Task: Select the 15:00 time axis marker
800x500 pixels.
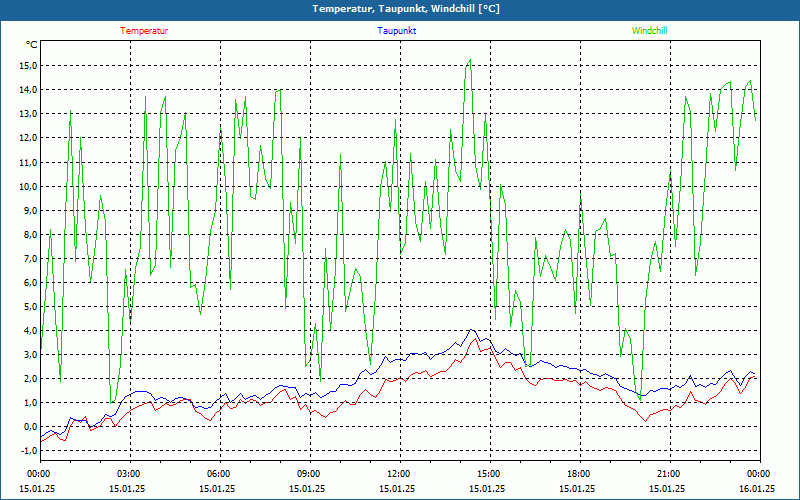Action: click(x=488, y=474)
